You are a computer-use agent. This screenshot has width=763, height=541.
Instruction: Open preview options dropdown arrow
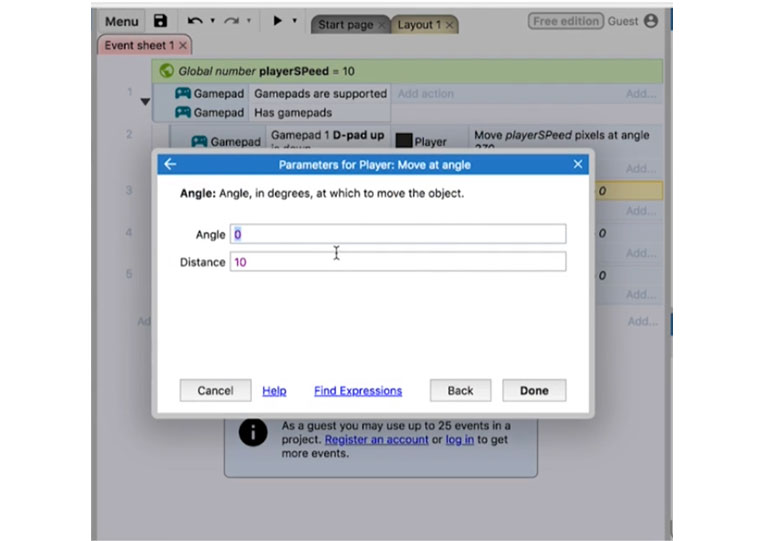[x=294, y=20]
